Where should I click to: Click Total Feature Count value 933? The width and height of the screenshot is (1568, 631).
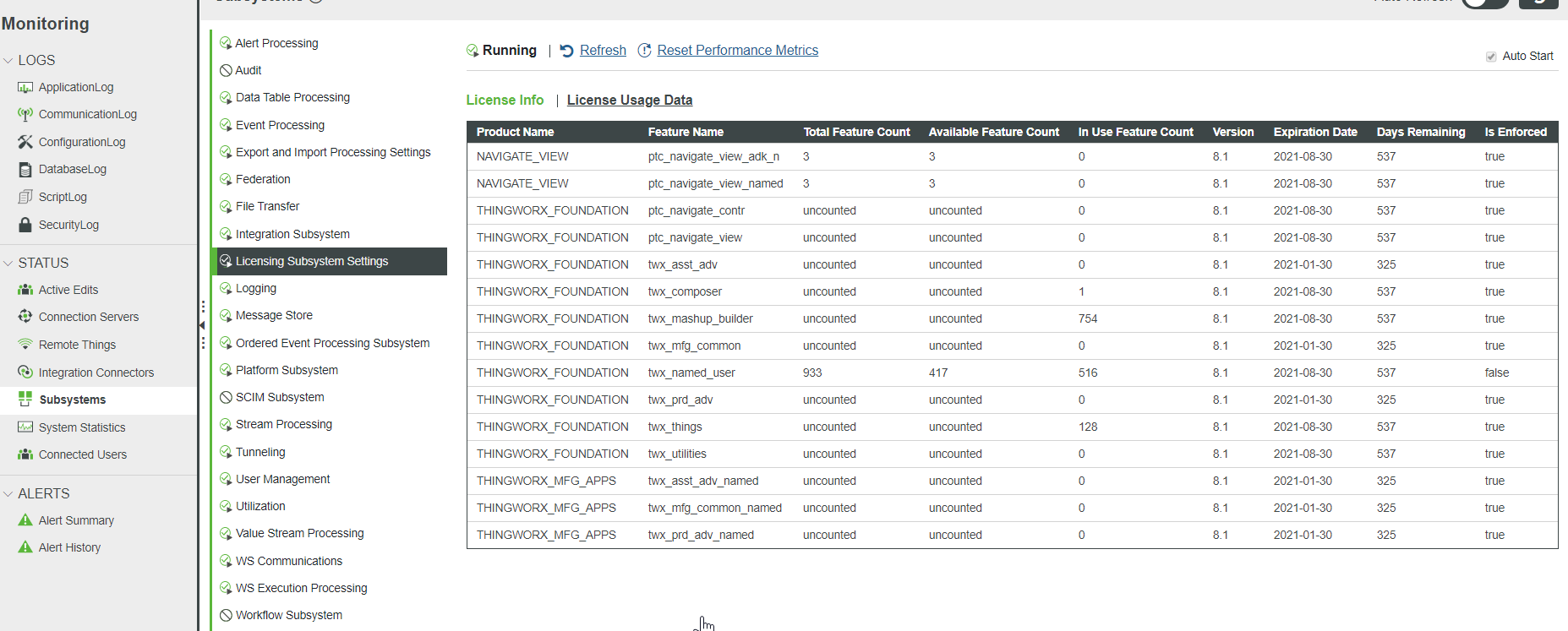(x=812, y=373)
